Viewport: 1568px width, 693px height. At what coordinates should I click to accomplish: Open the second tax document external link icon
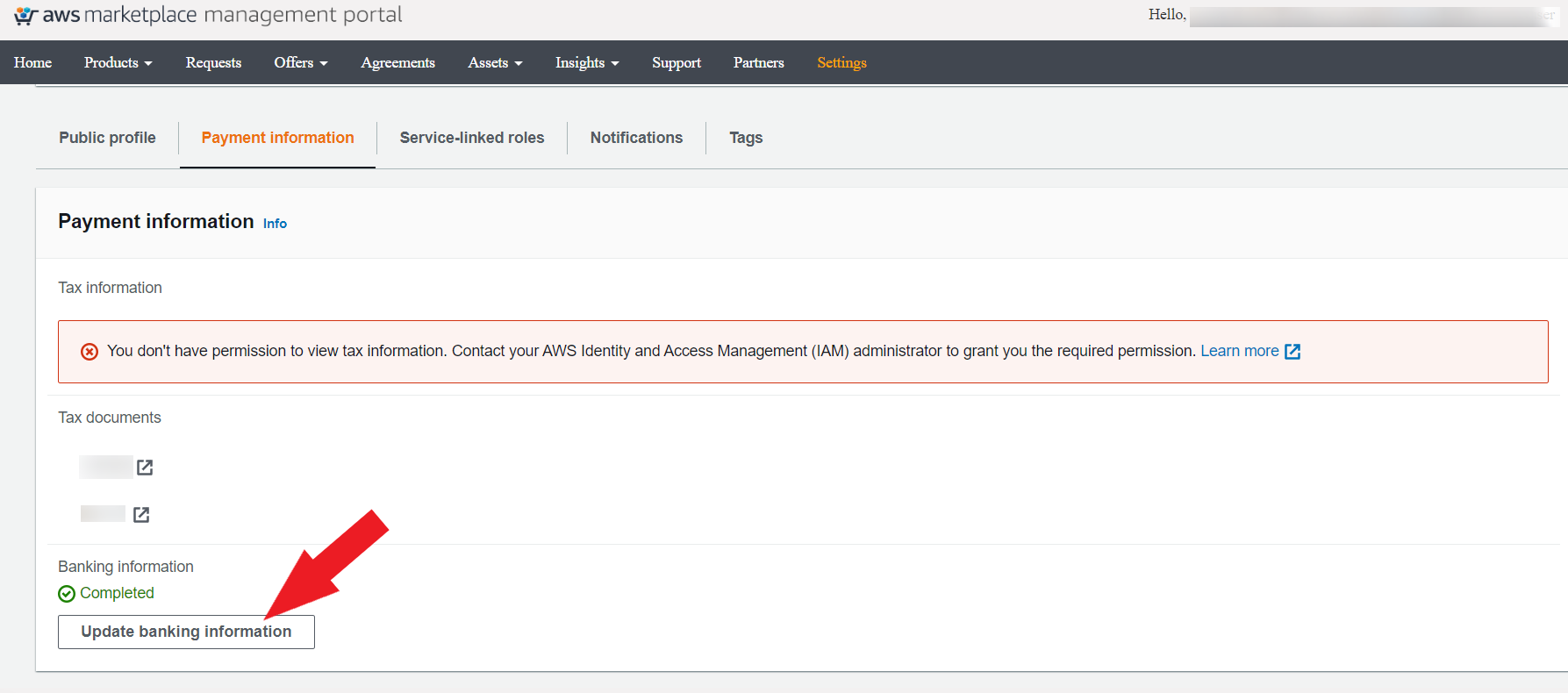(141, 515)
